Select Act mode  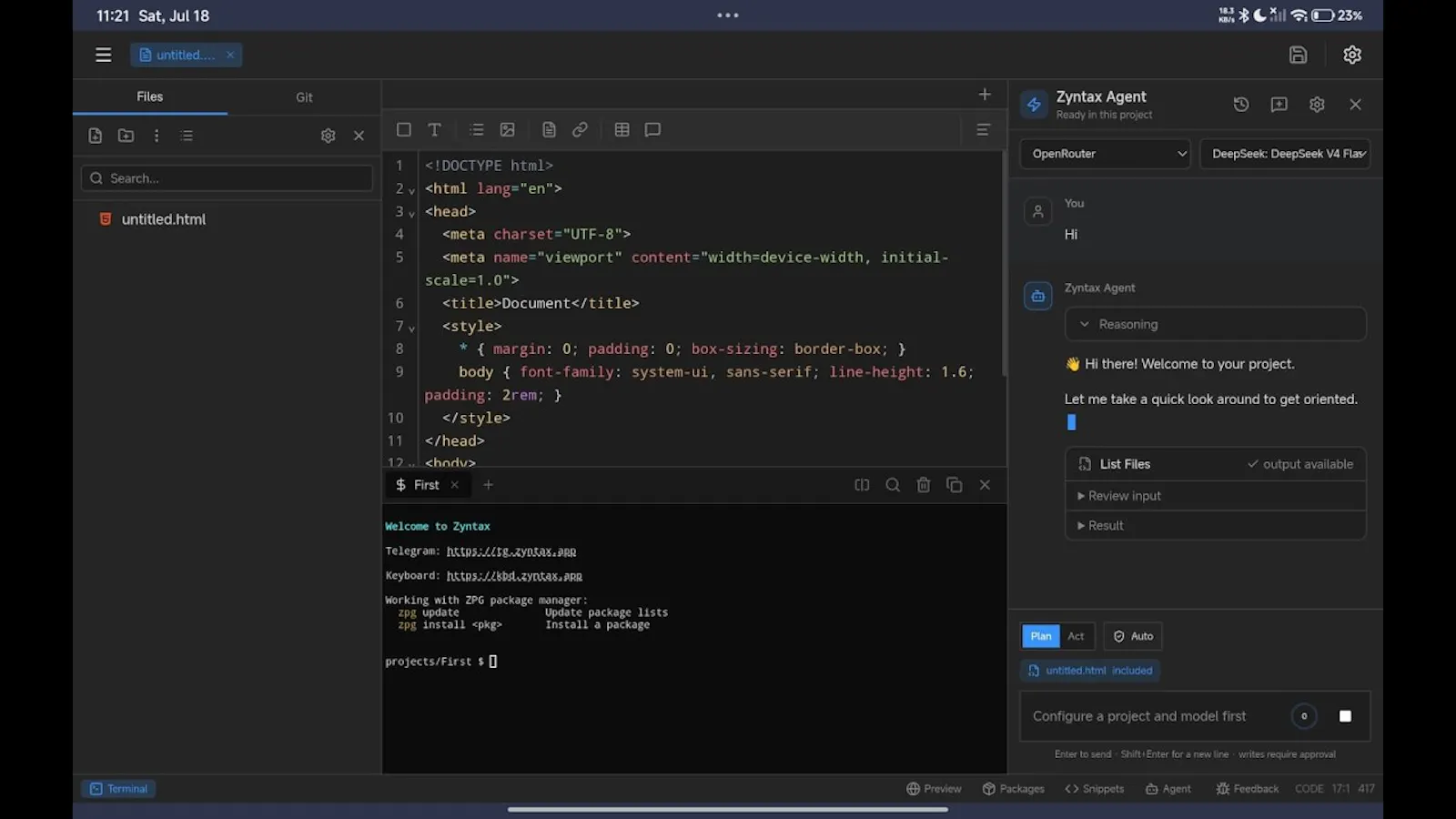[1076, 636]
